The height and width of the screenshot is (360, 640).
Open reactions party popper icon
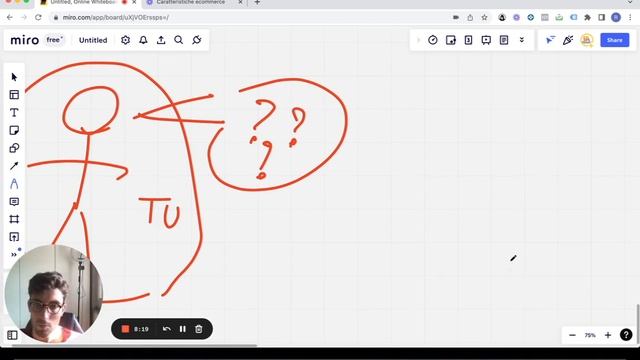[x=568, y=40]
